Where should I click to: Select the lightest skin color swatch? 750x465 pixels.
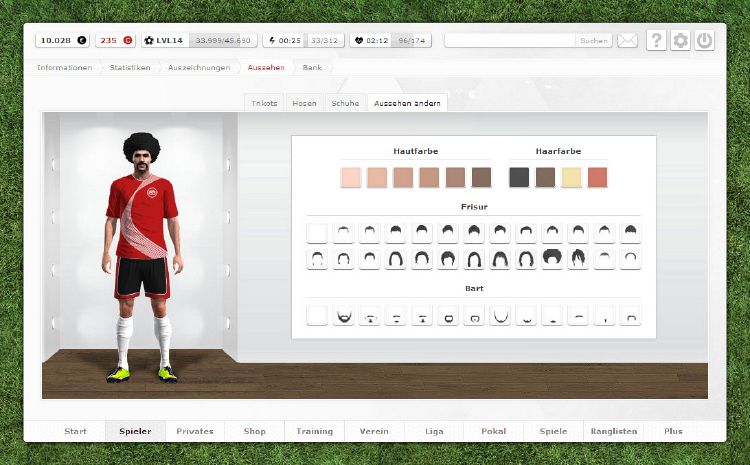point(350,177)
